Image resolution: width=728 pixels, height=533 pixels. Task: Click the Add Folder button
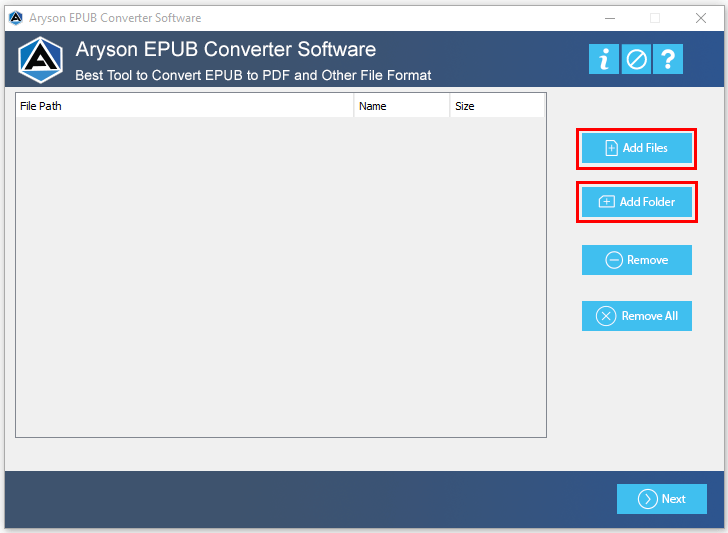(637, 202)
